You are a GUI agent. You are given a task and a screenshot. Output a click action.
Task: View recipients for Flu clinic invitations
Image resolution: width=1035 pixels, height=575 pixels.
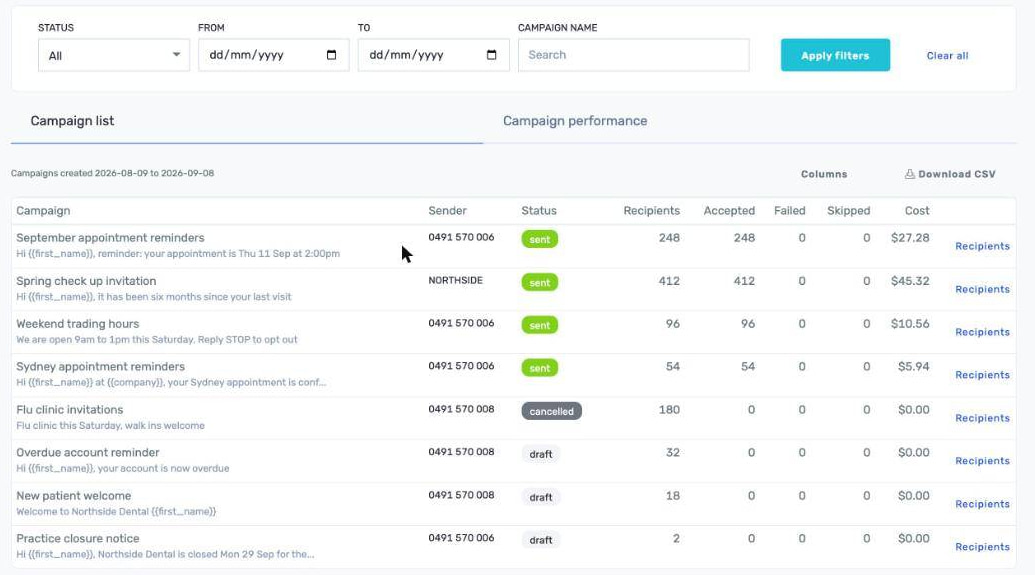982,418
